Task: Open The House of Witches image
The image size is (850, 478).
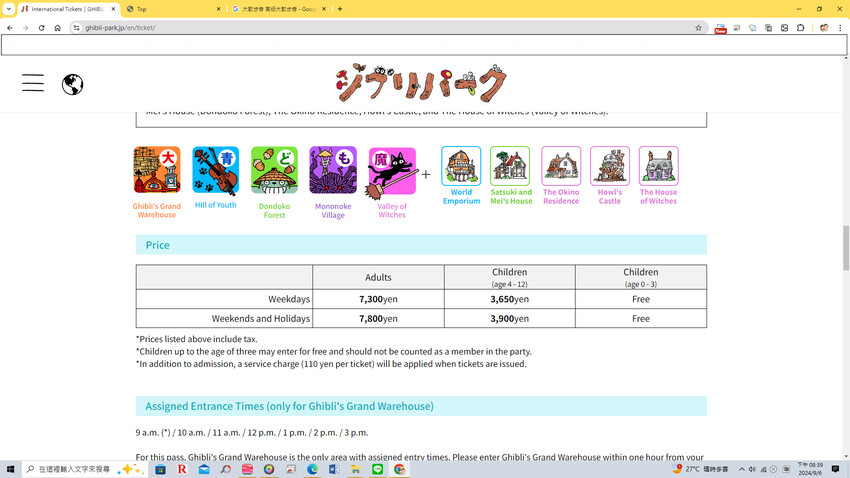Action: tap(658, 166)
